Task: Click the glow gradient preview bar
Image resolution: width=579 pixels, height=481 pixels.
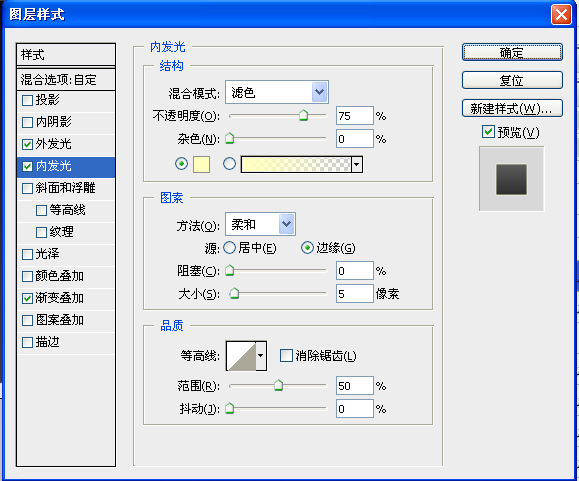Action: pos(296,164)
